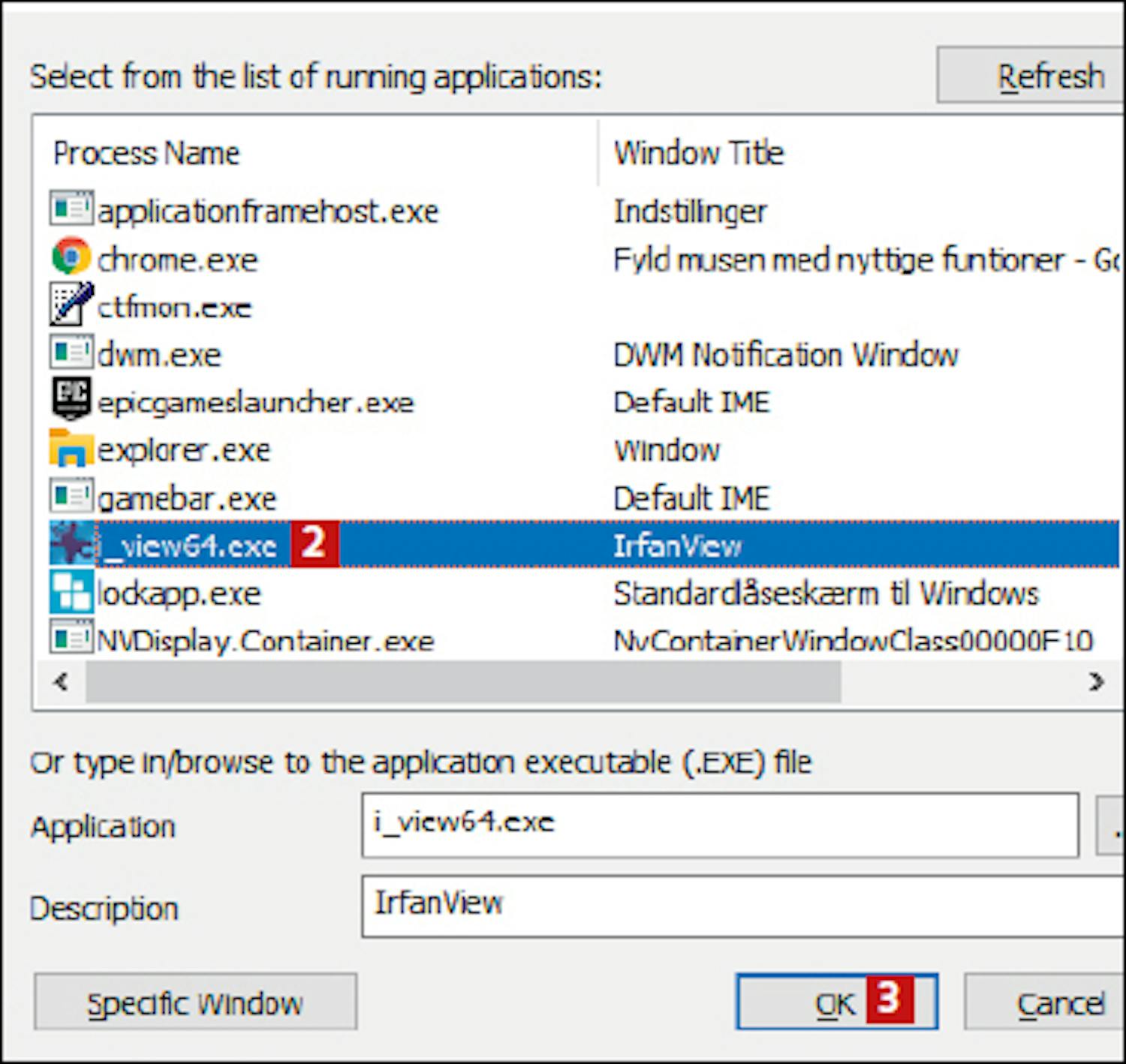Viewport: 1126px width, 1064px height.
Task: Confirm selection with the OK button
Action: point(836,1002)
